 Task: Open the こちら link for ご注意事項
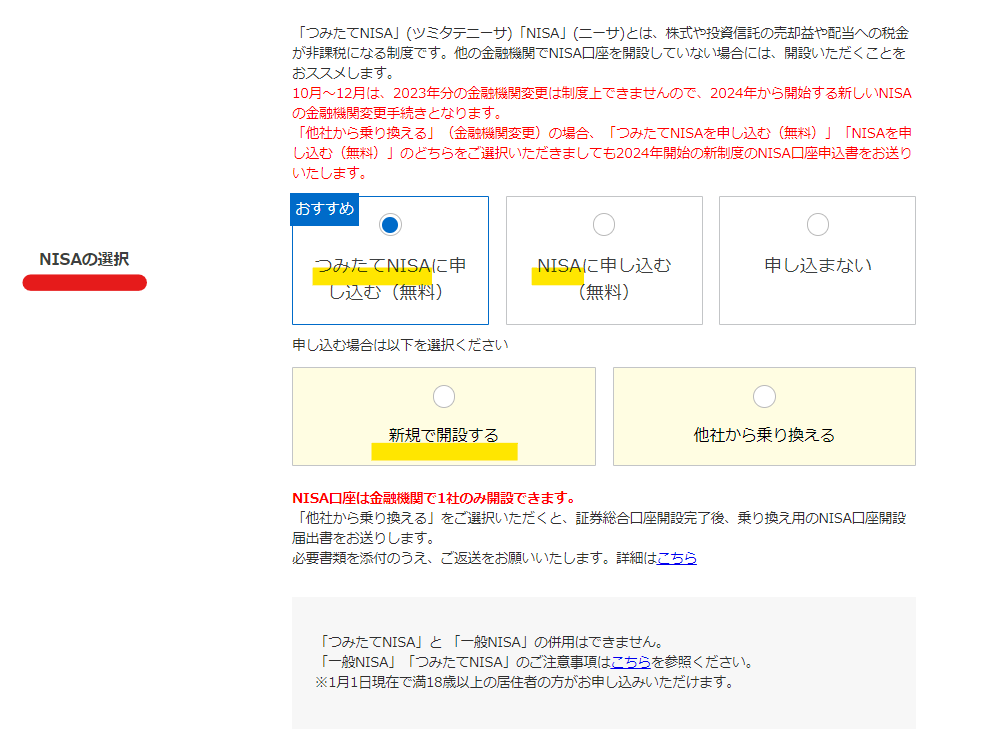pos(631,662)
